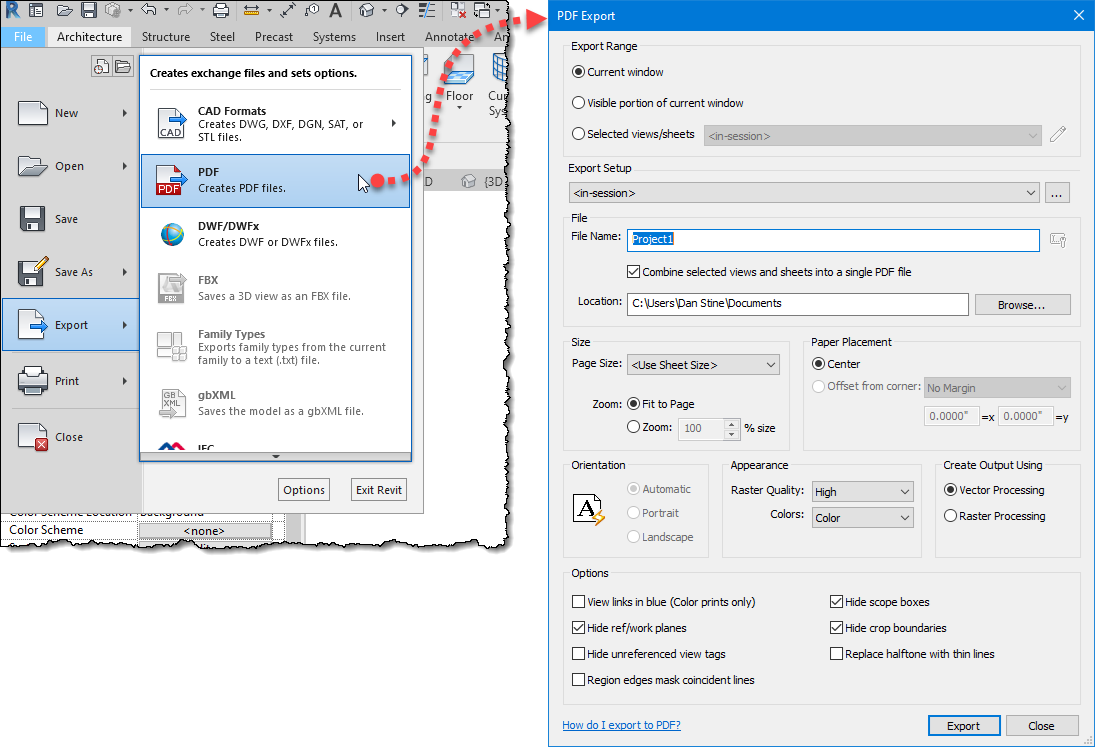Image resolution: width=1095 pixels, height=747 pixels.
Task: Click the Open folder icon in quick access toolbar
Action: 64,10
